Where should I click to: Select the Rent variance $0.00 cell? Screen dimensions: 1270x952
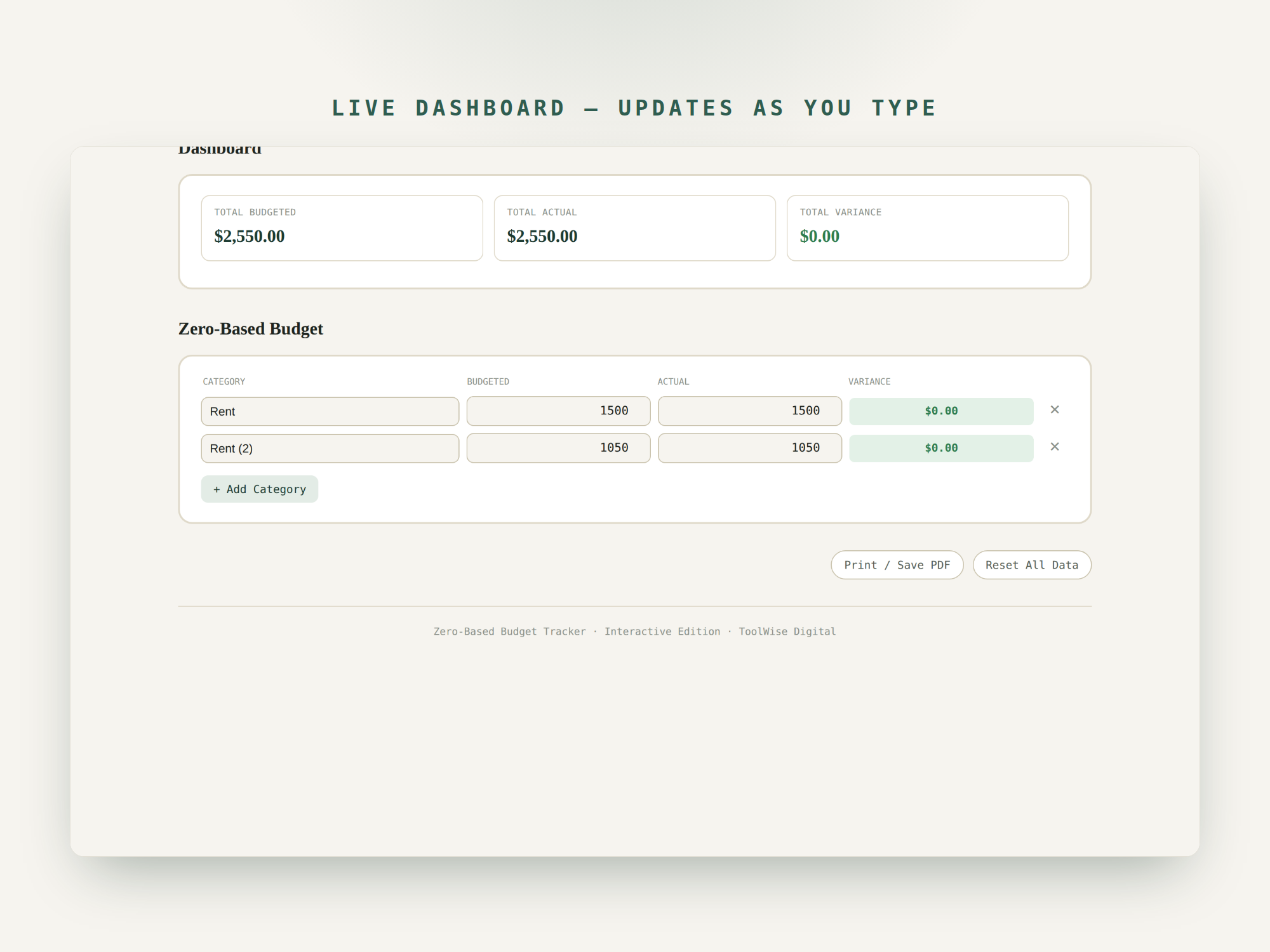pyautogui.click(x=941, y=411)
